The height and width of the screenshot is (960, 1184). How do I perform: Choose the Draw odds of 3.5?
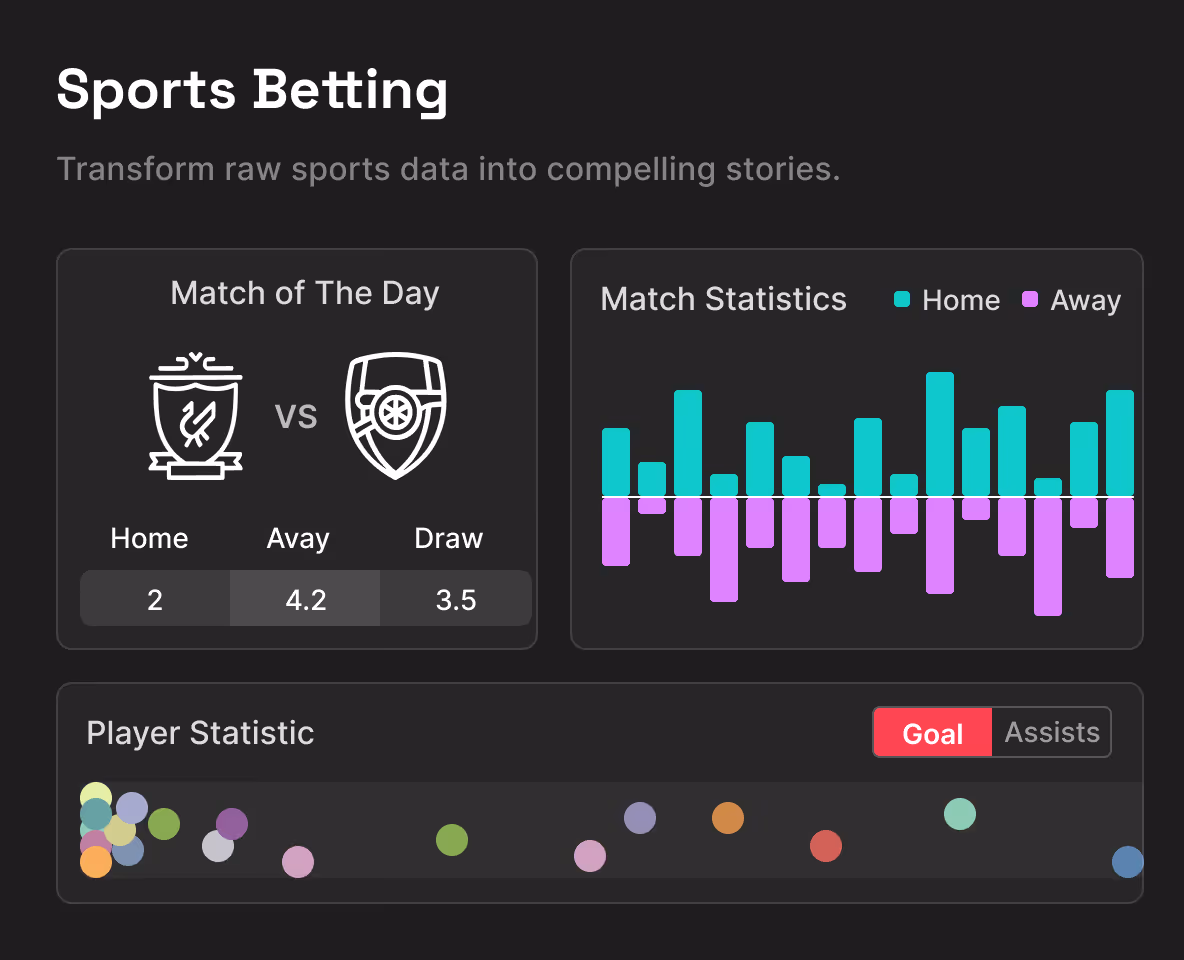(455, 598)
